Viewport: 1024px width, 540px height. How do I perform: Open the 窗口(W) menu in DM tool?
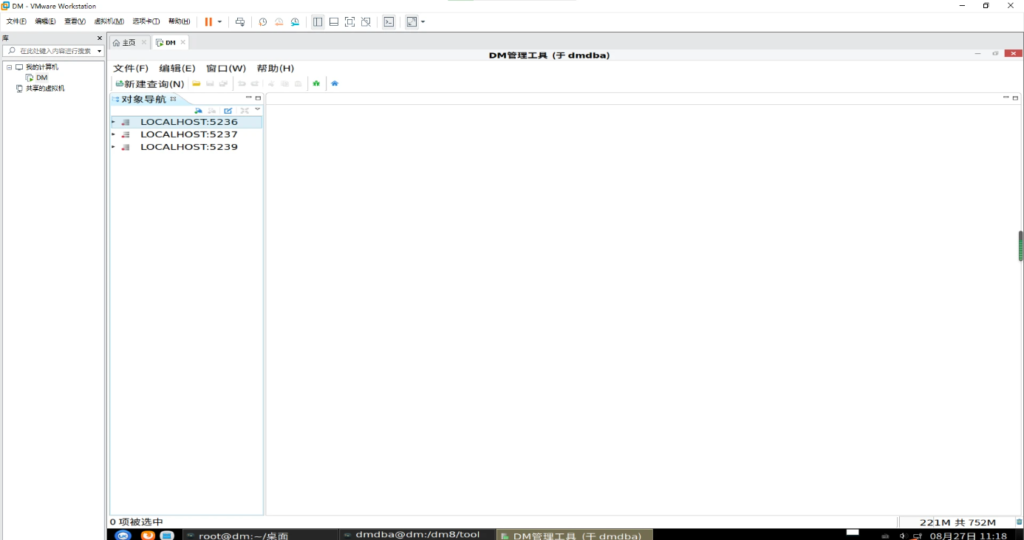coord(225,68)
